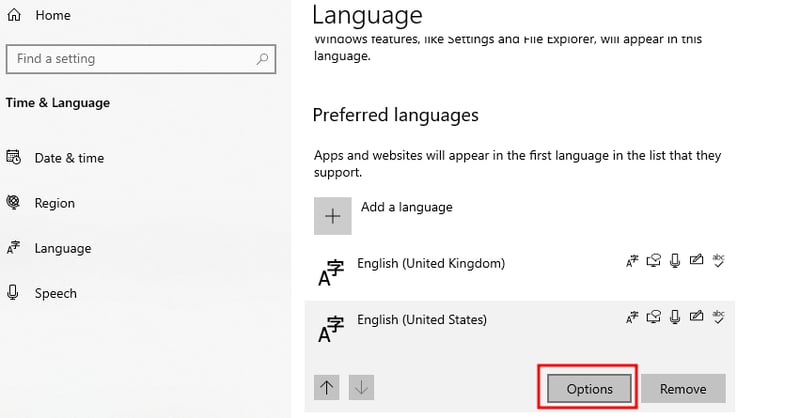Open Region settings
800x418 pixels.
point(41,203)
